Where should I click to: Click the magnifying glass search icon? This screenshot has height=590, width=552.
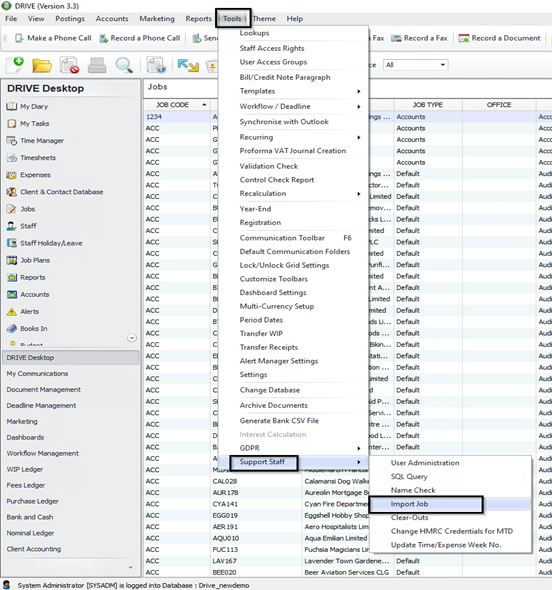point(124,65)
